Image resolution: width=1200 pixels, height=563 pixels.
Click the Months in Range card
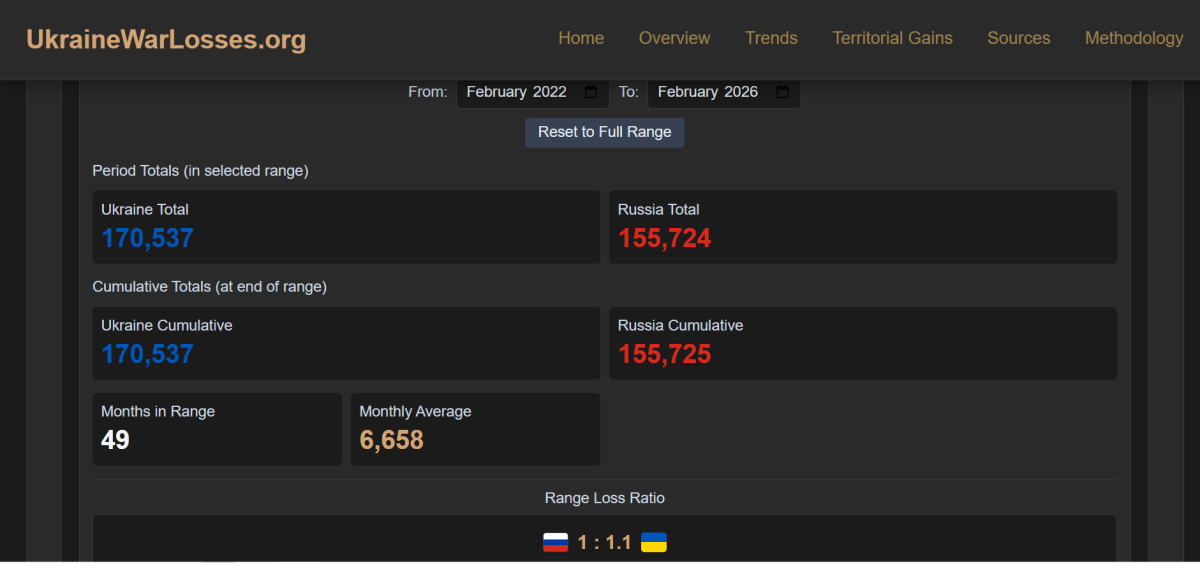[217, 429]
